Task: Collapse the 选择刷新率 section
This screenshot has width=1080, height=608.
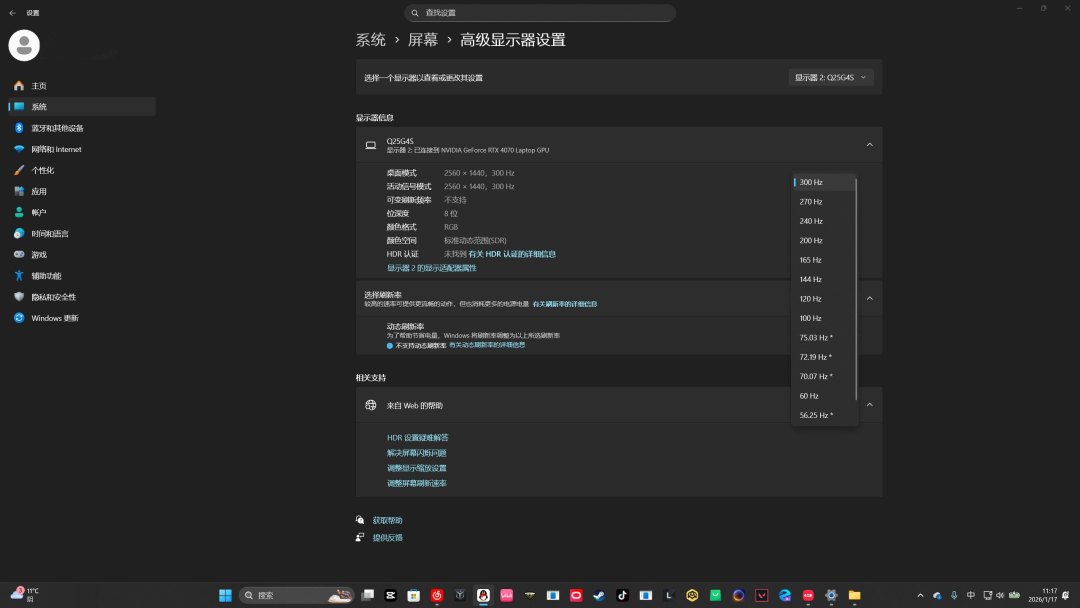Action: (x=869, y=298)
